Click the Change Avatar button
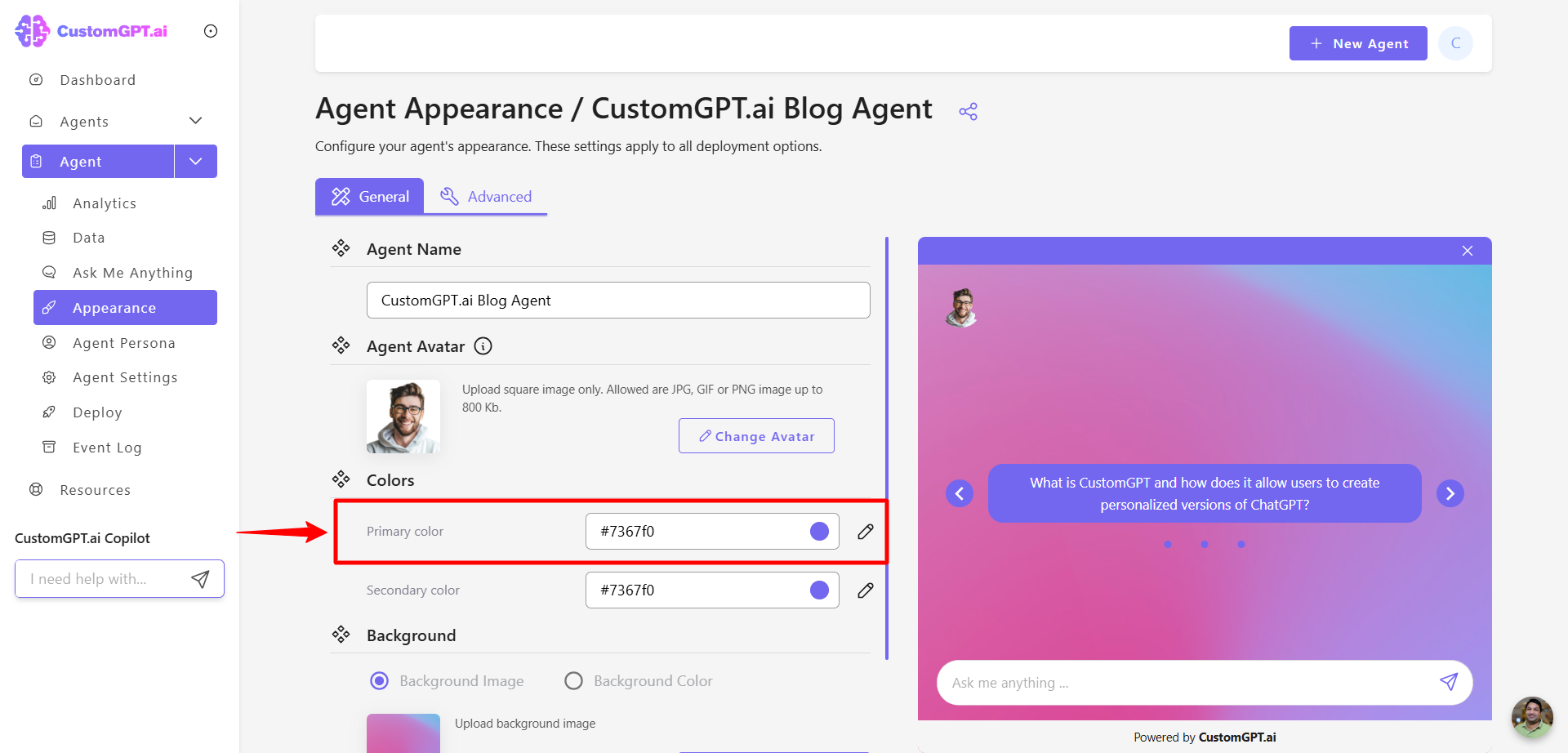The height and width of the screenshot is (753, 1568). (756, 436)
